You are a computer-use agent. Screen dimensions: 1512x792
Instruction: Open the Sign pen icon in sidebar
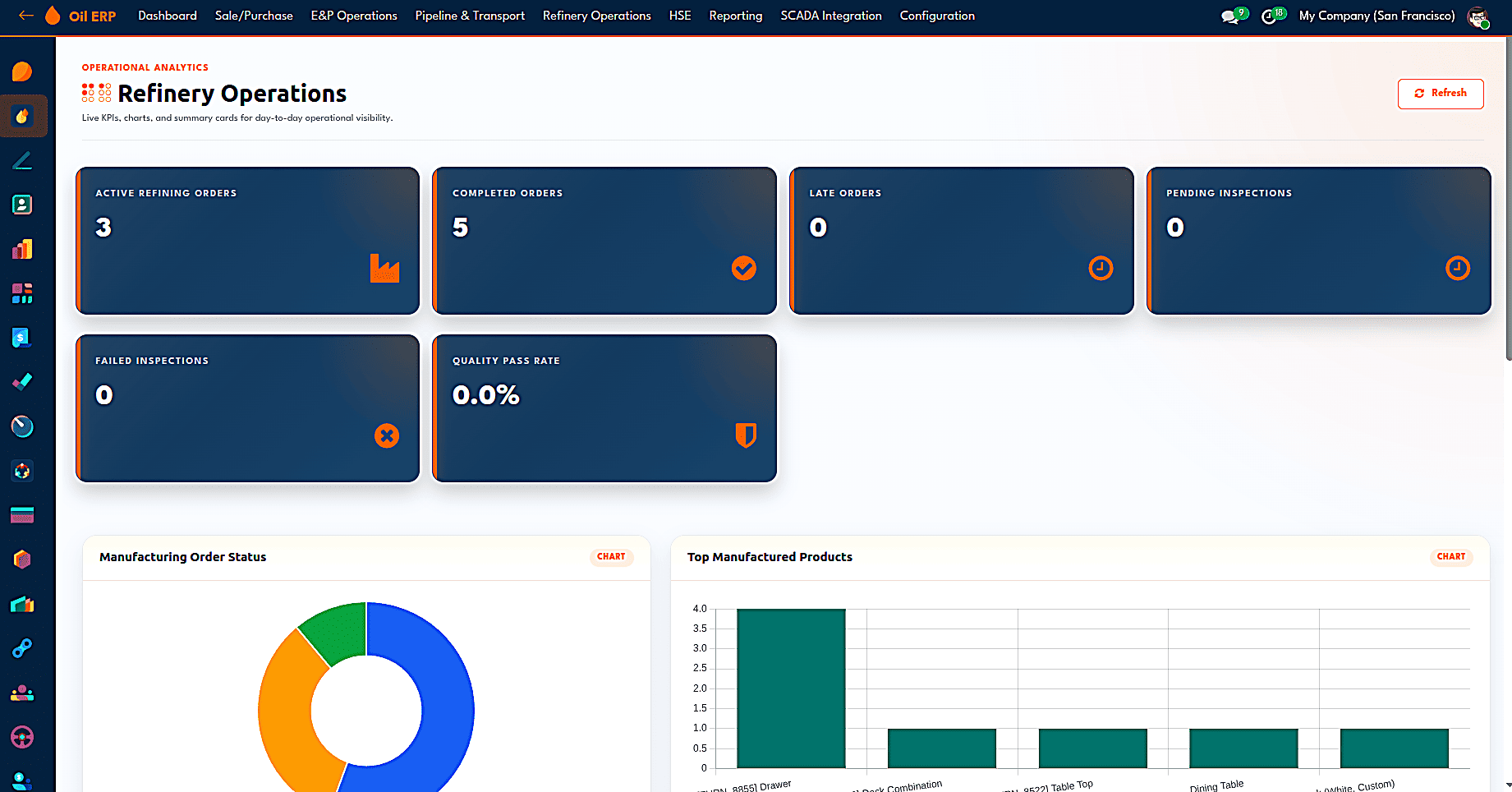[x=22, y=161]
